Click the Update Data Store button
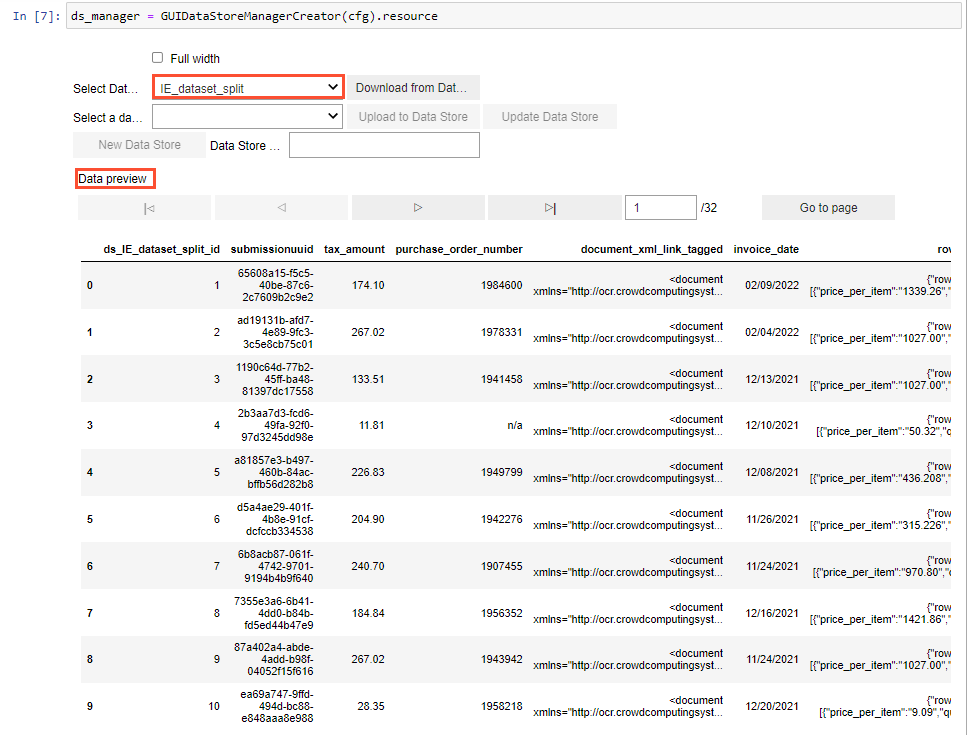Viewport: 969px width, 735px height. click(x=550, y=116)
